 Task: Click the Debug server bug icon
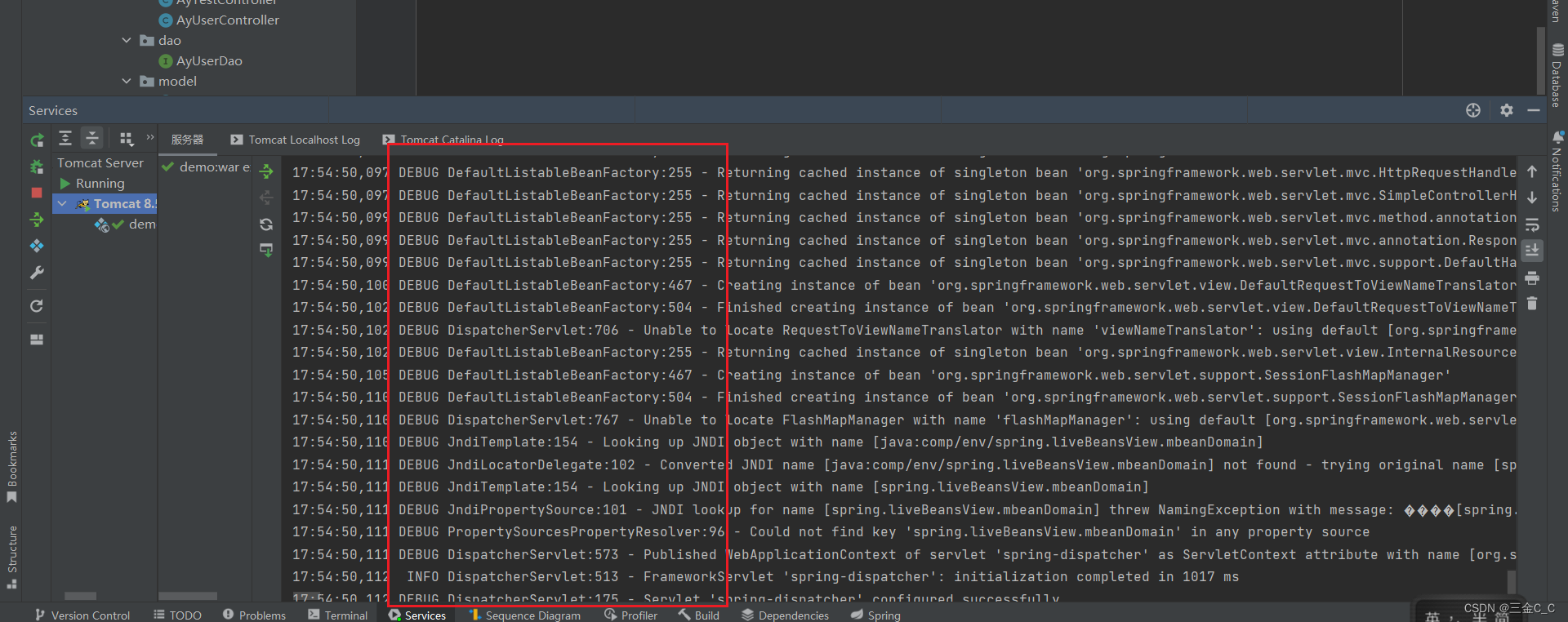pyautogui.click(x=37, y=167)
